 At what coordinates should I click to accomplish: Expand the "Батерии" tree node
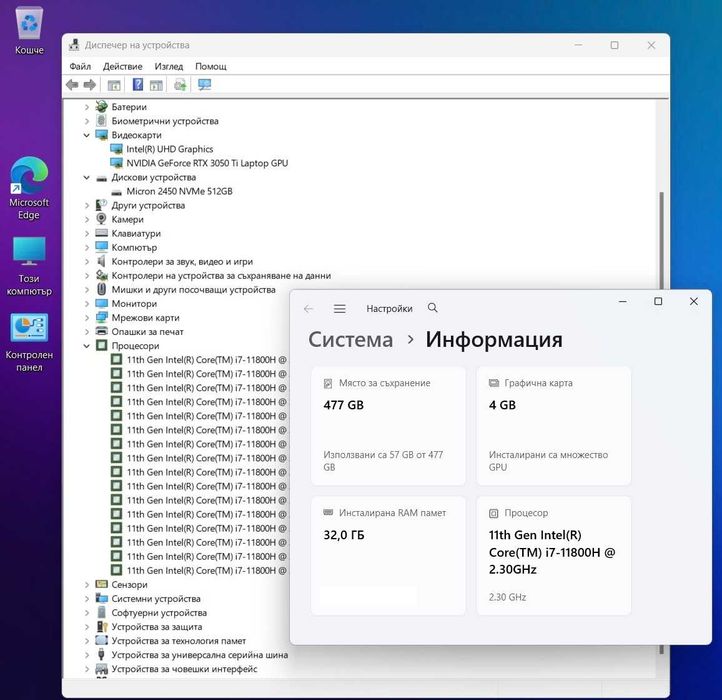[87, 107]
